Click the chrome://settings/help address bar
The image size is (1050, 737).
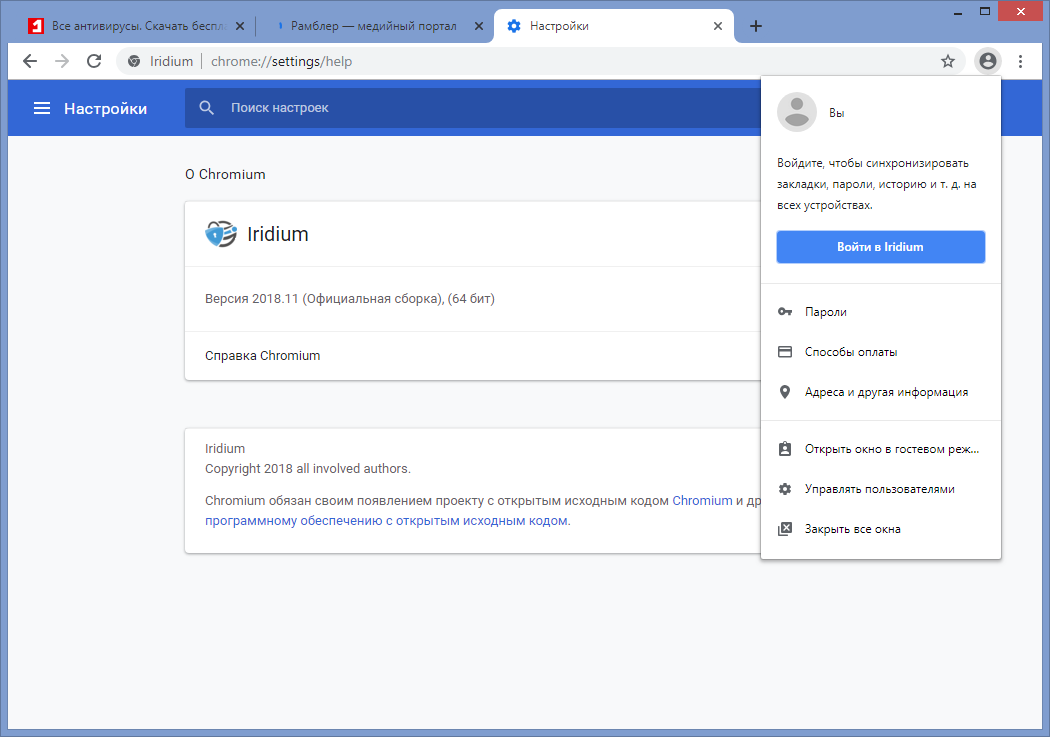(x=541, y=62)
